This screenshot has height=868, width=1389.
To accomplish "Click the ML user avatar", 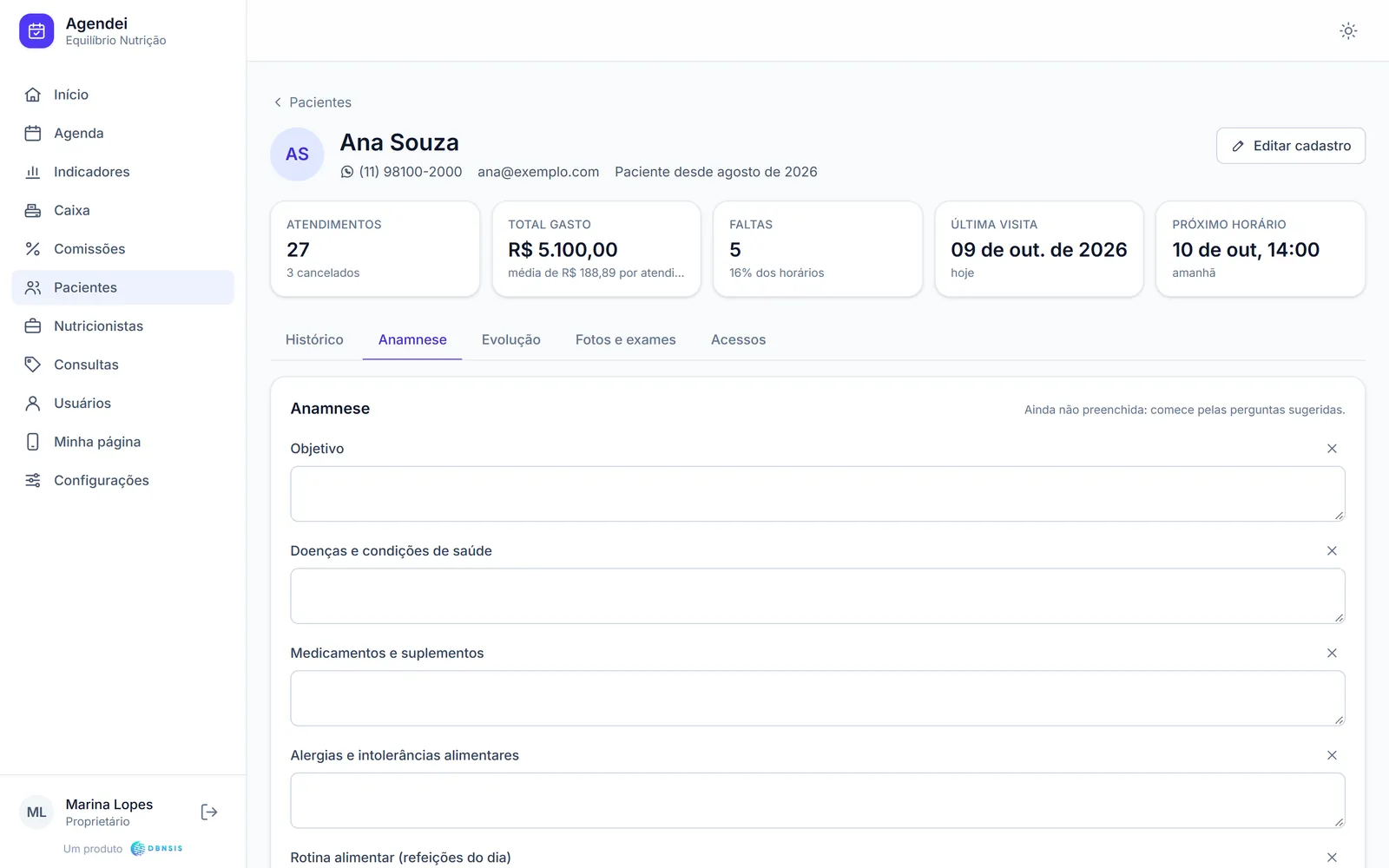I will [x=36, y=812].
